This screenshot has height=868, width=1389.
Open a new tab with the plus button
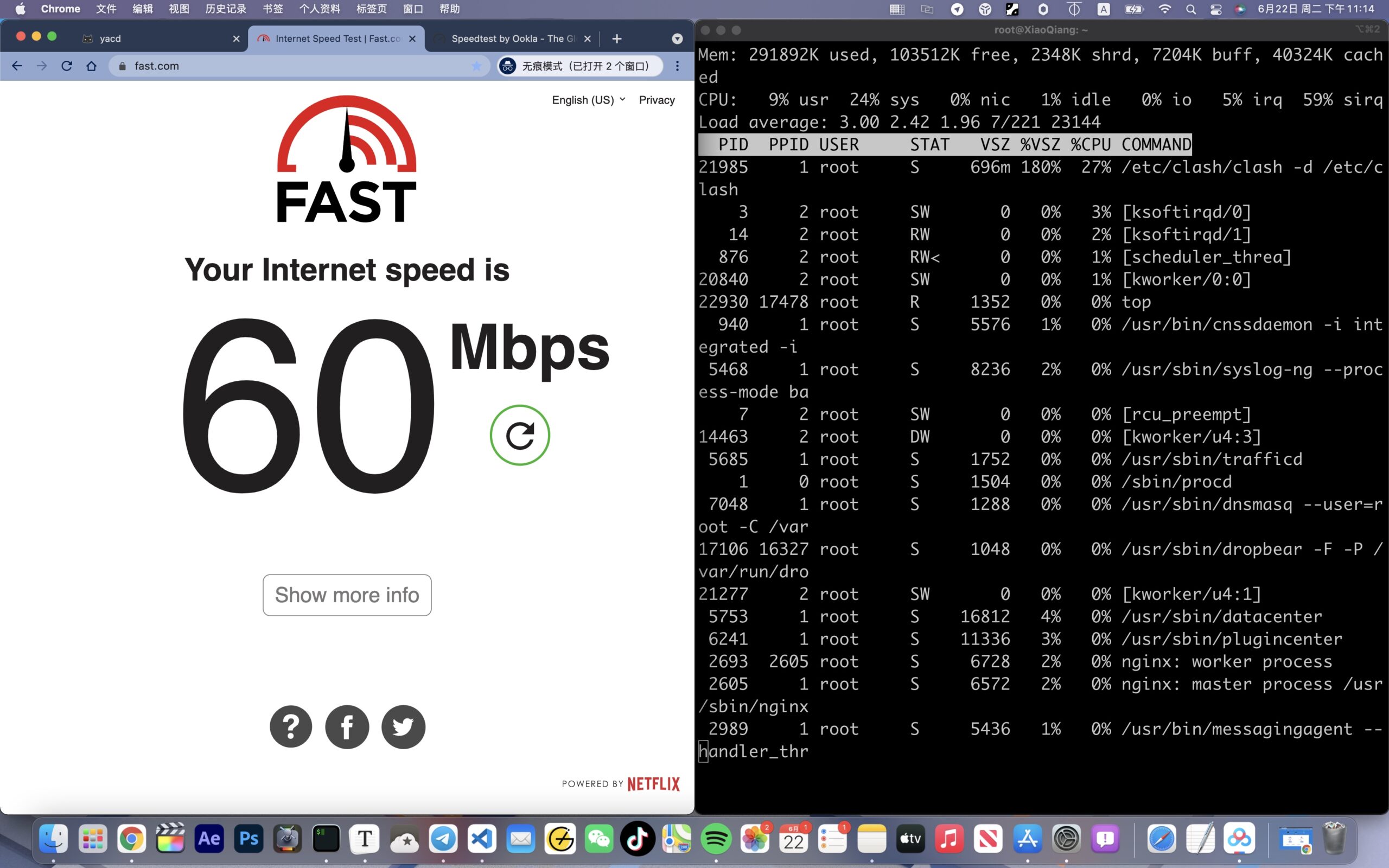click(616, 39)
